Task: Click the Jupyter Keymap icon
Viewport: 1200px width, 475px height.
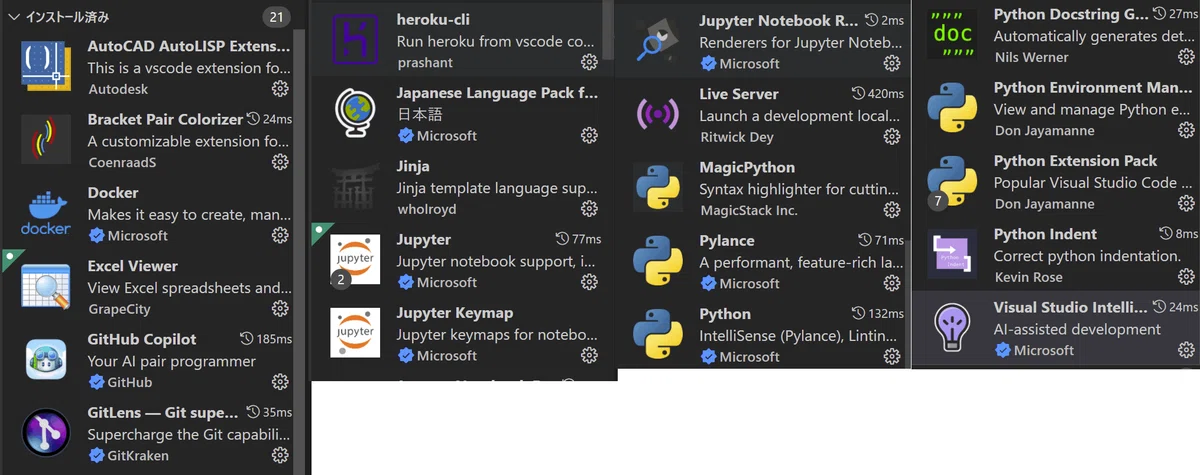Action: tap(355, 333)
